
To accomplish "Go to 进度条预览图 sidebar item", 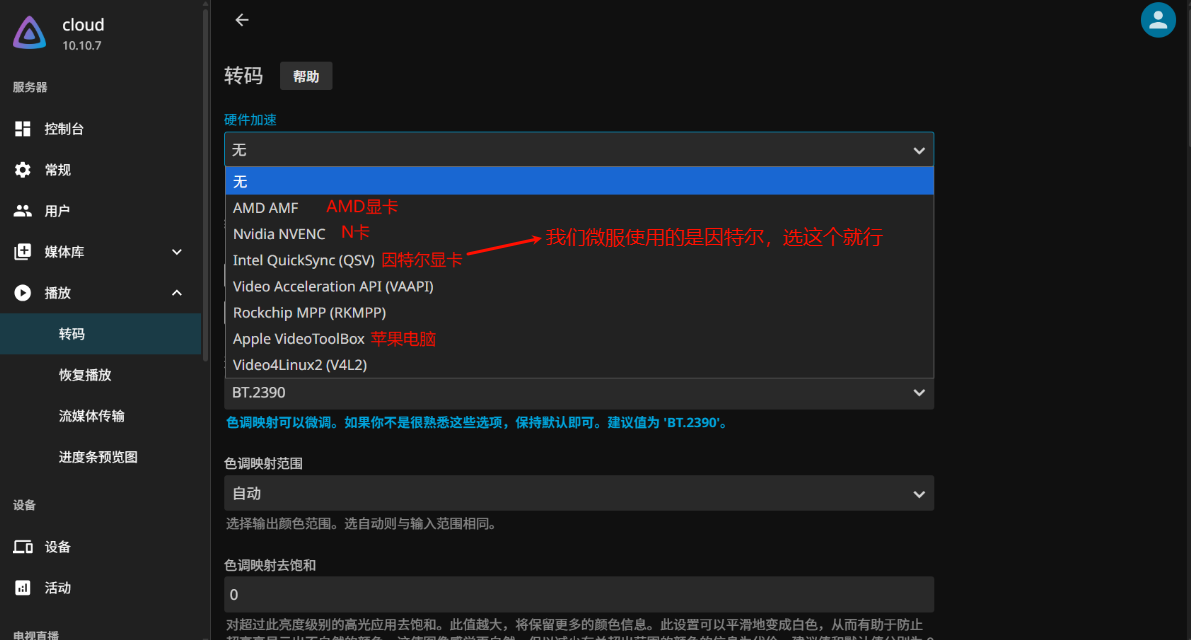I will tap(100, 457).
